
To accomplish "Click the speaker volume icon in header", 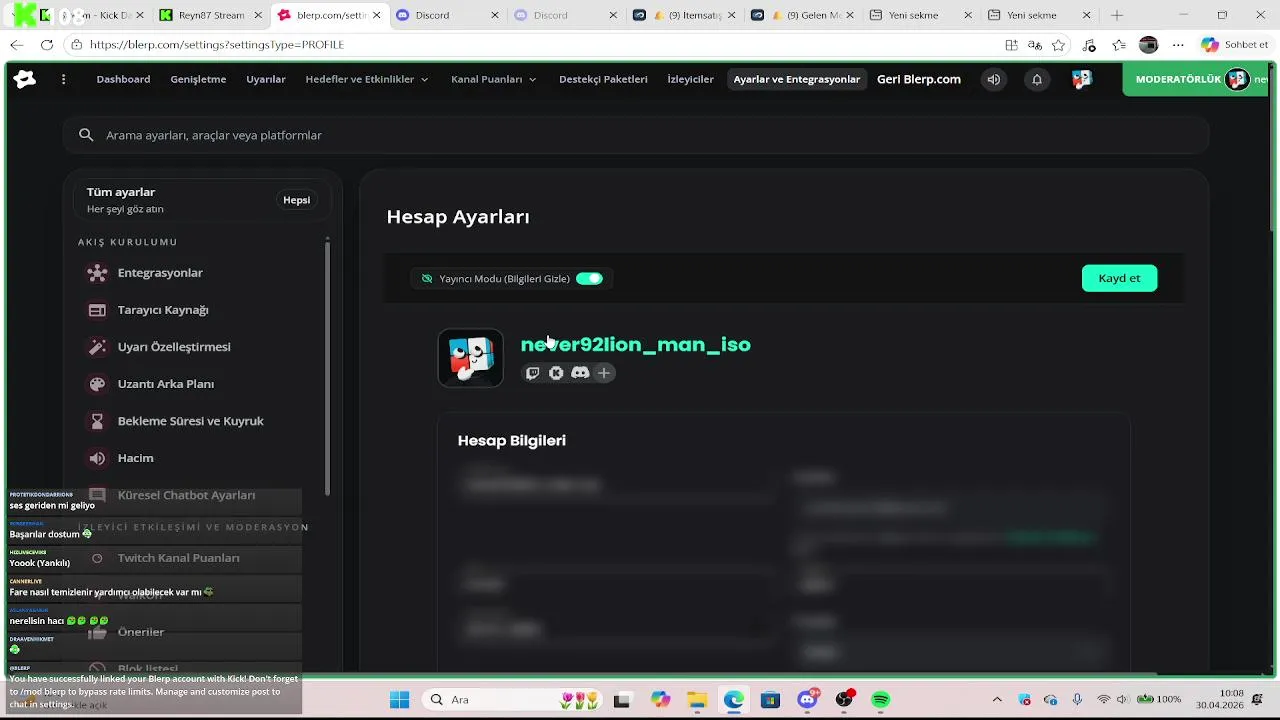I will (x=993, y=80).
